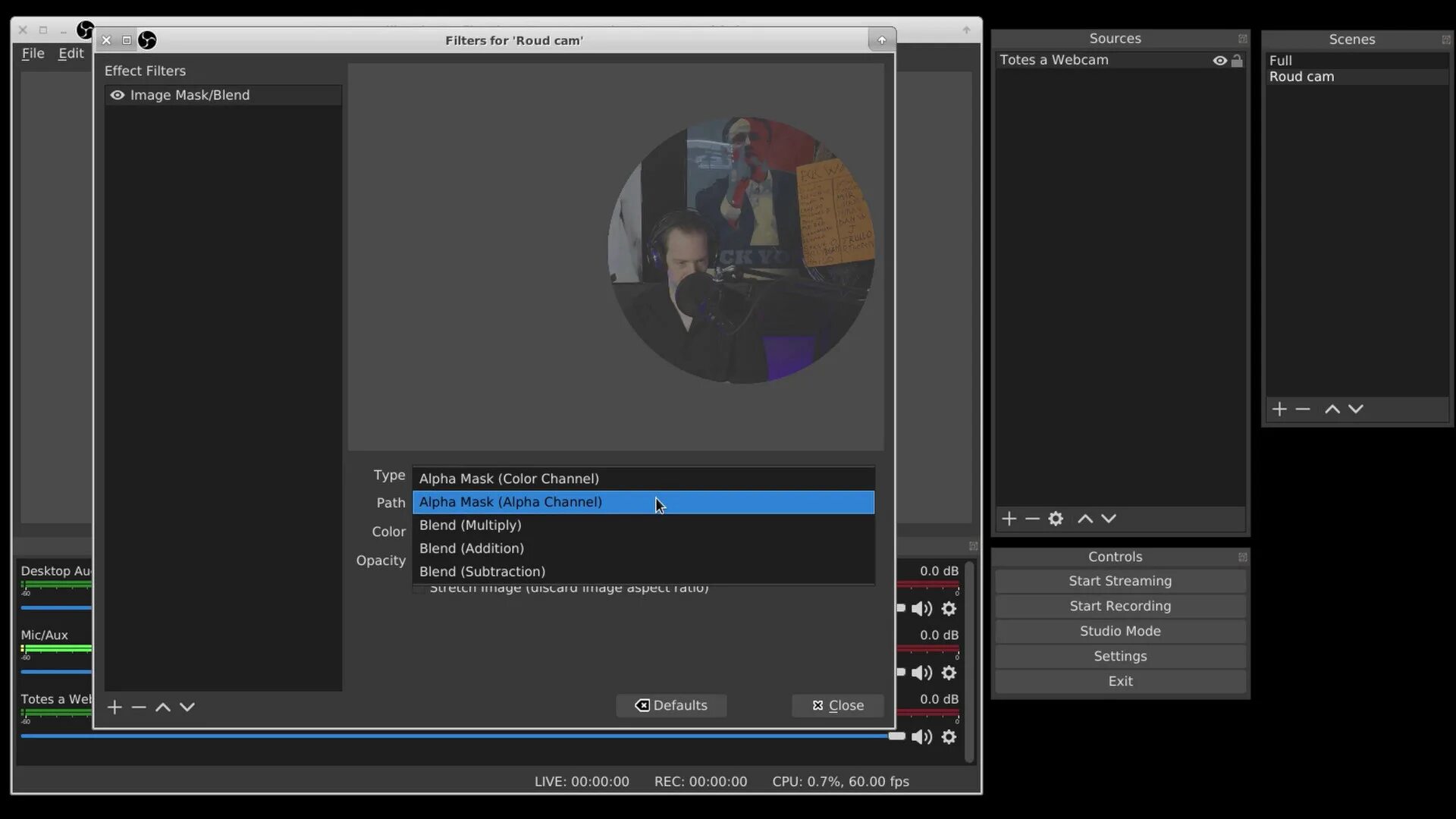
Task: Click the Settings gear icon in Sources
Action: click(1056, 518)
